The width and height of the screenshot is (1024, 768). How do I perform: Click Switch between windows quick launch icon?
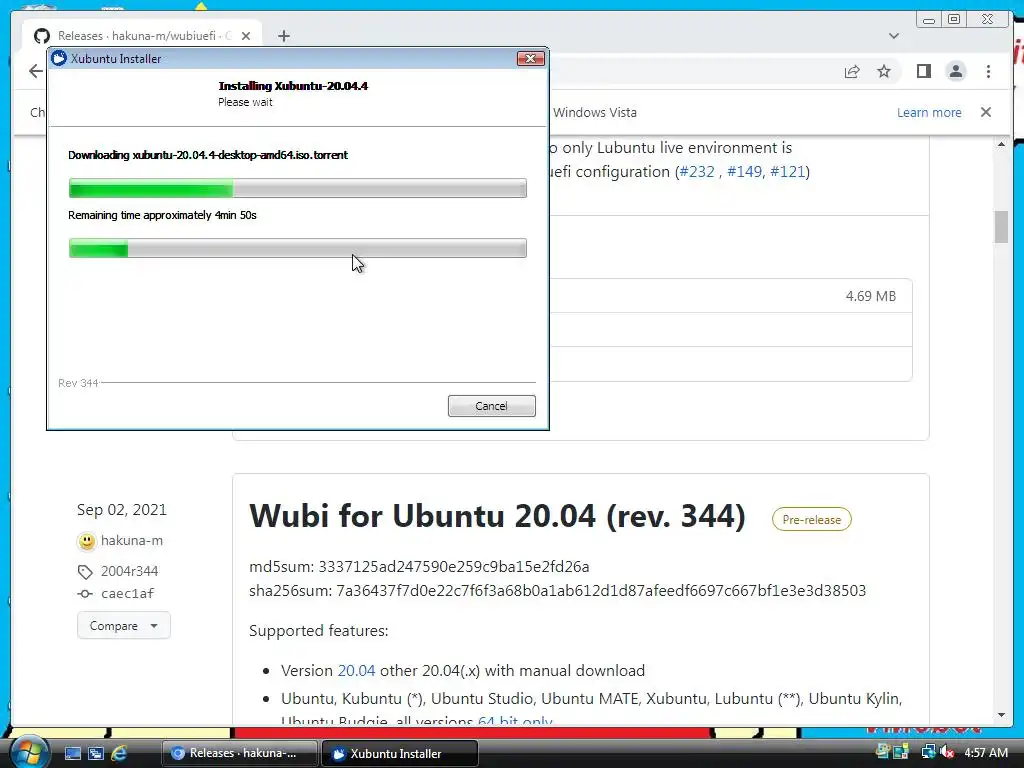click(x=95, y=754)
